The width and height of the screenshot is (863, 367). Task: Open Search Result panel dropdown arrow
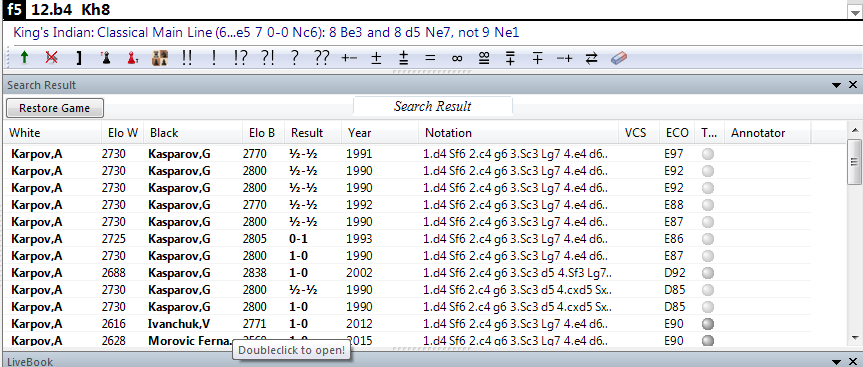[x=837, y=85]
